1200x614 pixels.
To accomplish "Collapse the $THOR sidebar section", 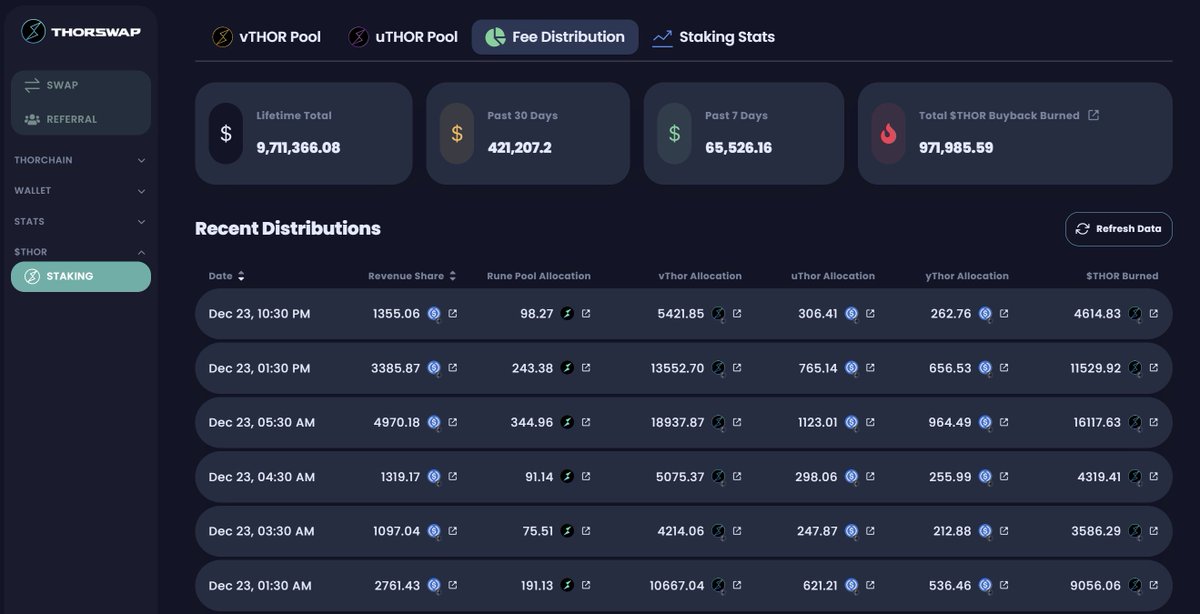I will [x=80, y=252].
